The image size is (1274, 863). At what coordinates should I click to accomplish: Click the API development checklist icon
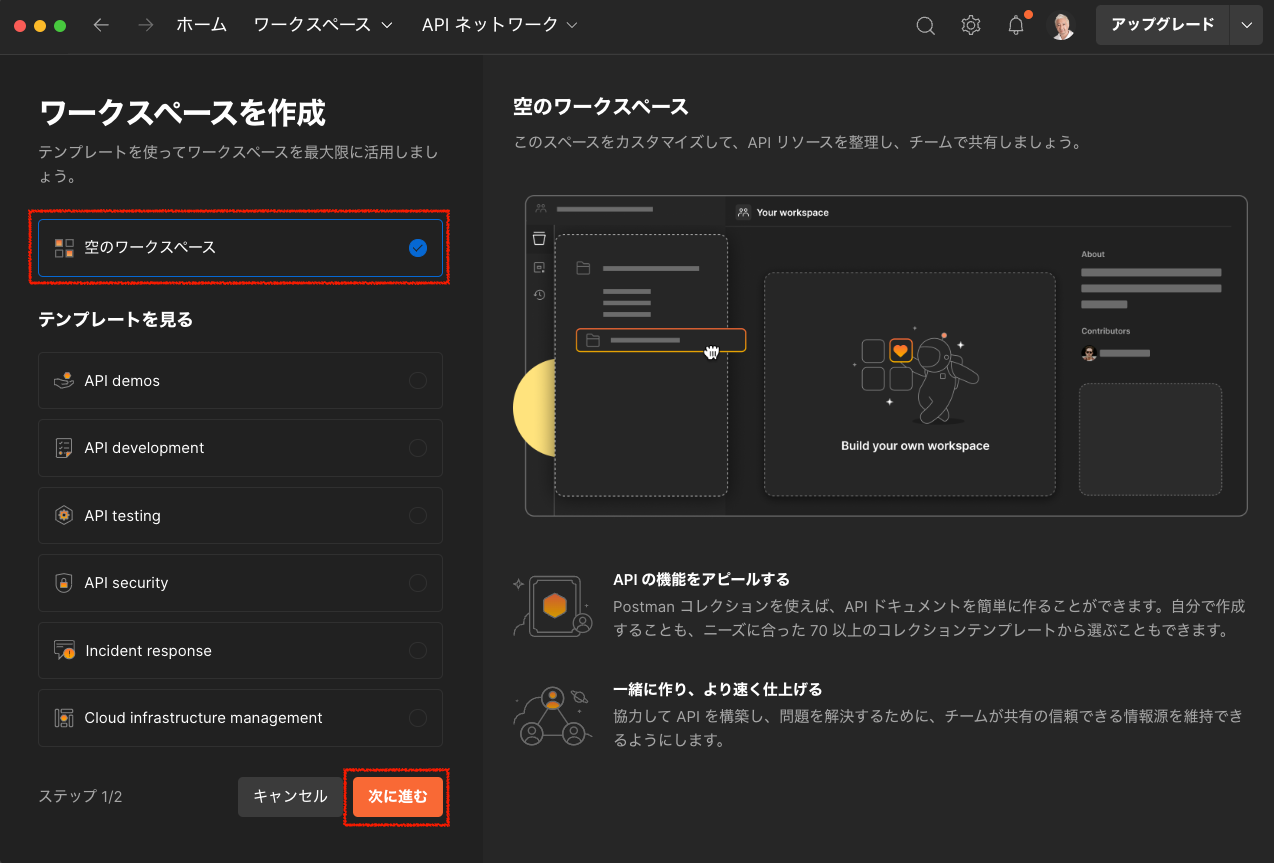64,447
